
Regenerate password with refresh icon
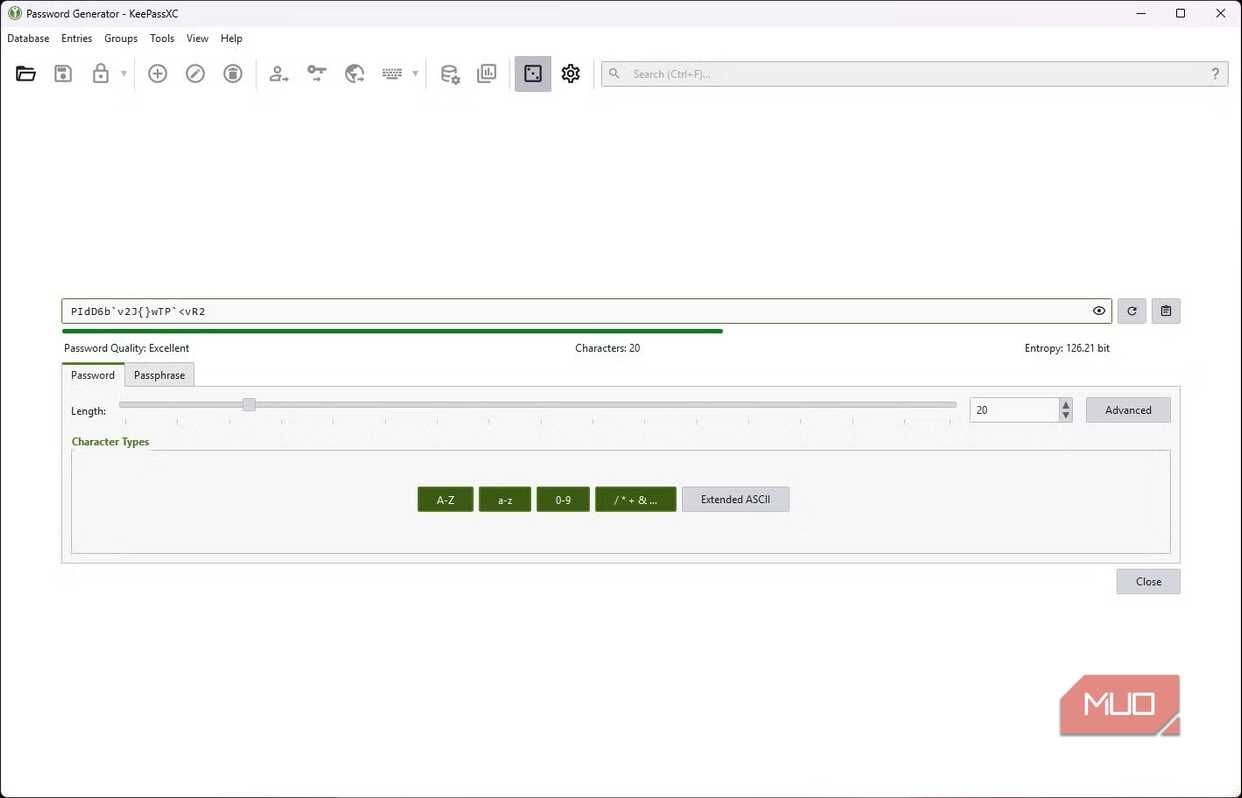[x=1132, y=311]
